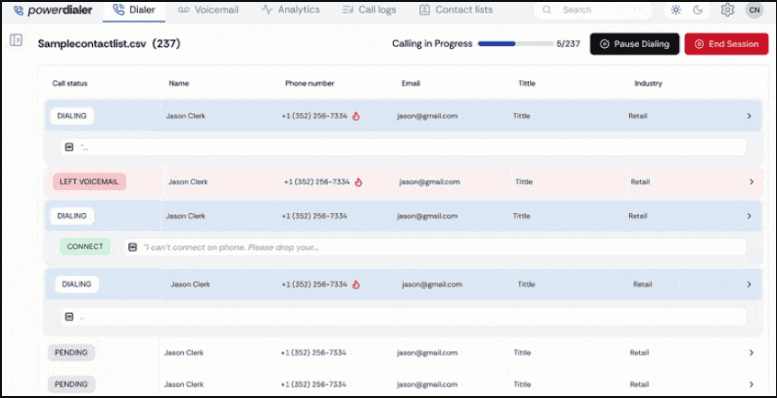Click the Dialer phone icon
777x398 pixels.
click(x=118, y=10)
